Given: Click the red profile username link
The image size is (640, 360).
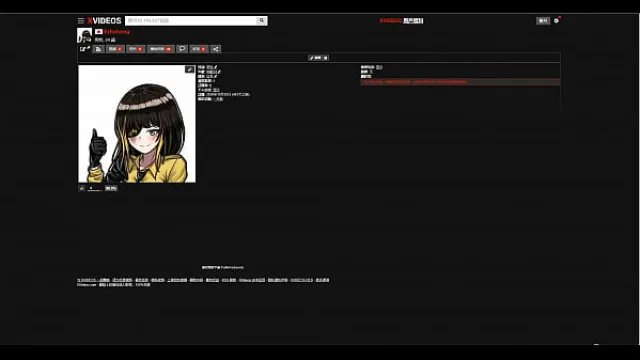Looking at the screenshot, I should point(117,32).
